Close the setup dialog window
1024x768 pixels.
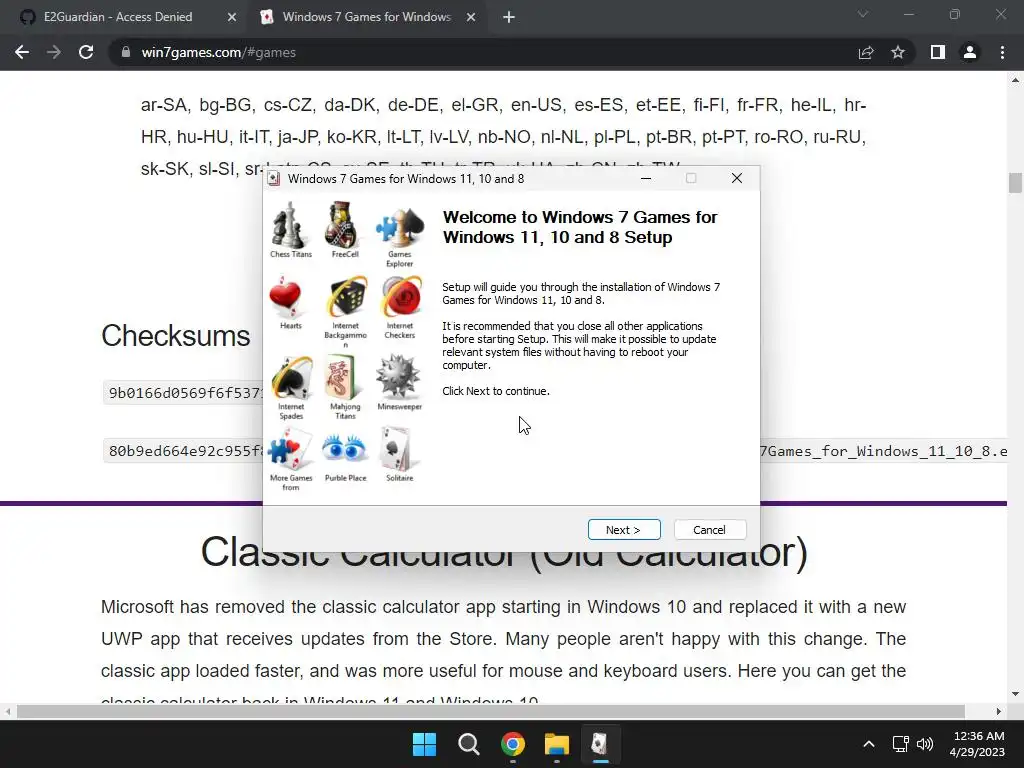[x=737, y=178]
